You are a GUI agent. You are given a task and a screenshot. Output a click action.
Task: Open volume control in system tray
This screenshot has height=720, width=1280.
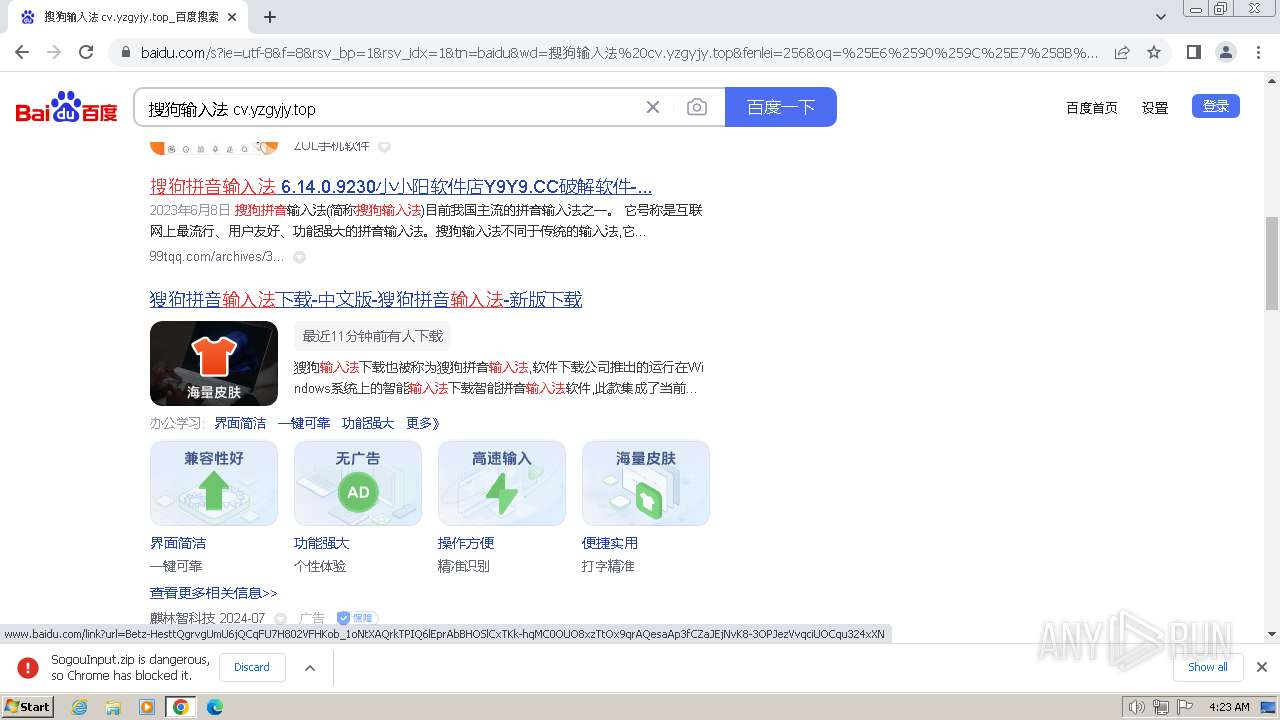click(x=1136, y=707)
